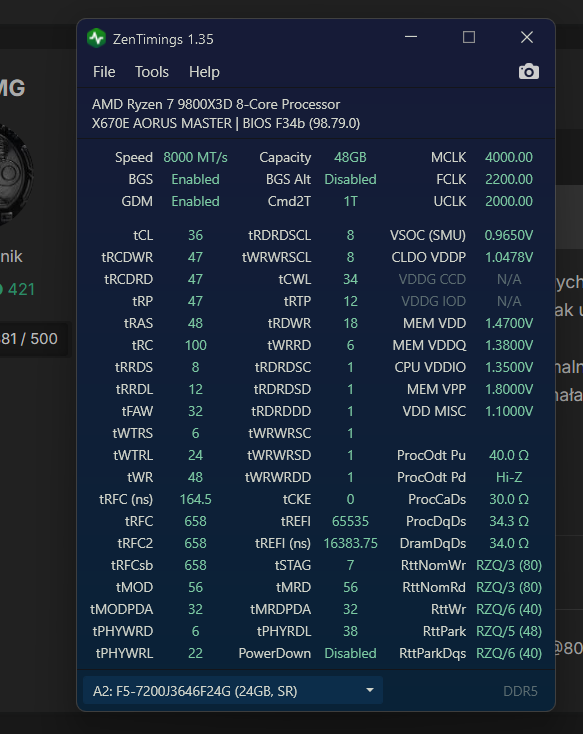Click the tPHYRDL value 38
The height and width of the screenshot is (734, 583).
[x=350, y=631]
